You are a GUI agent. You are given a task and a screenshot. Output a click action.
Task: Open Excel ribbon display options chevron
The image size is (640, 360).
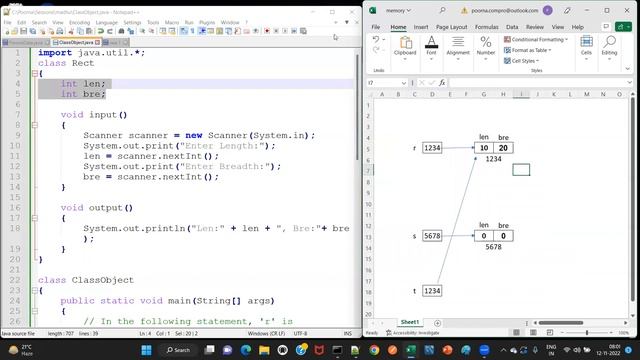628,69
